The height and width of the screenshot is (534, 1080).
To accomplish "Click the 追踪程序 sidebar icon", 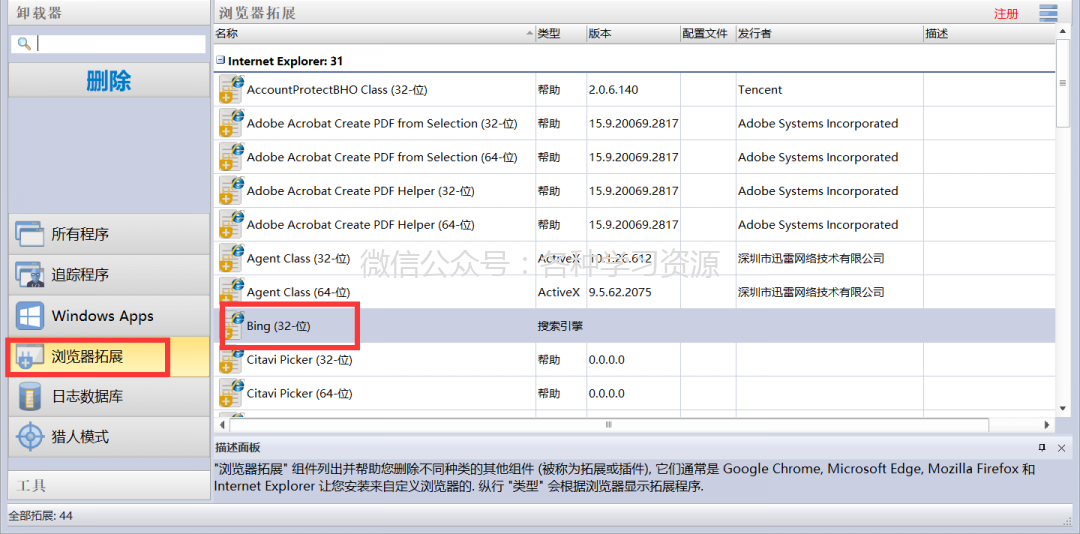I will [x=30, y=275].
